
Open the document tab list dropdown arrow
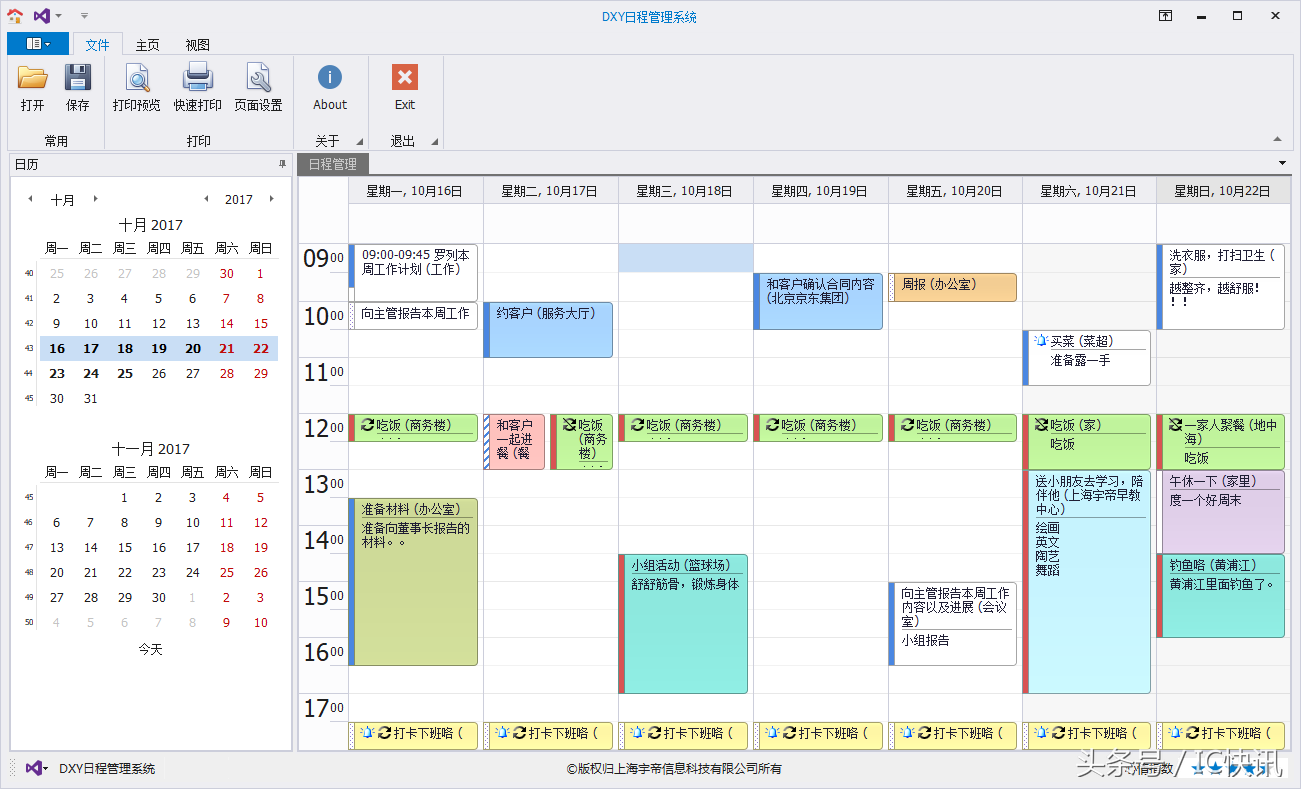click(1283, 163)
